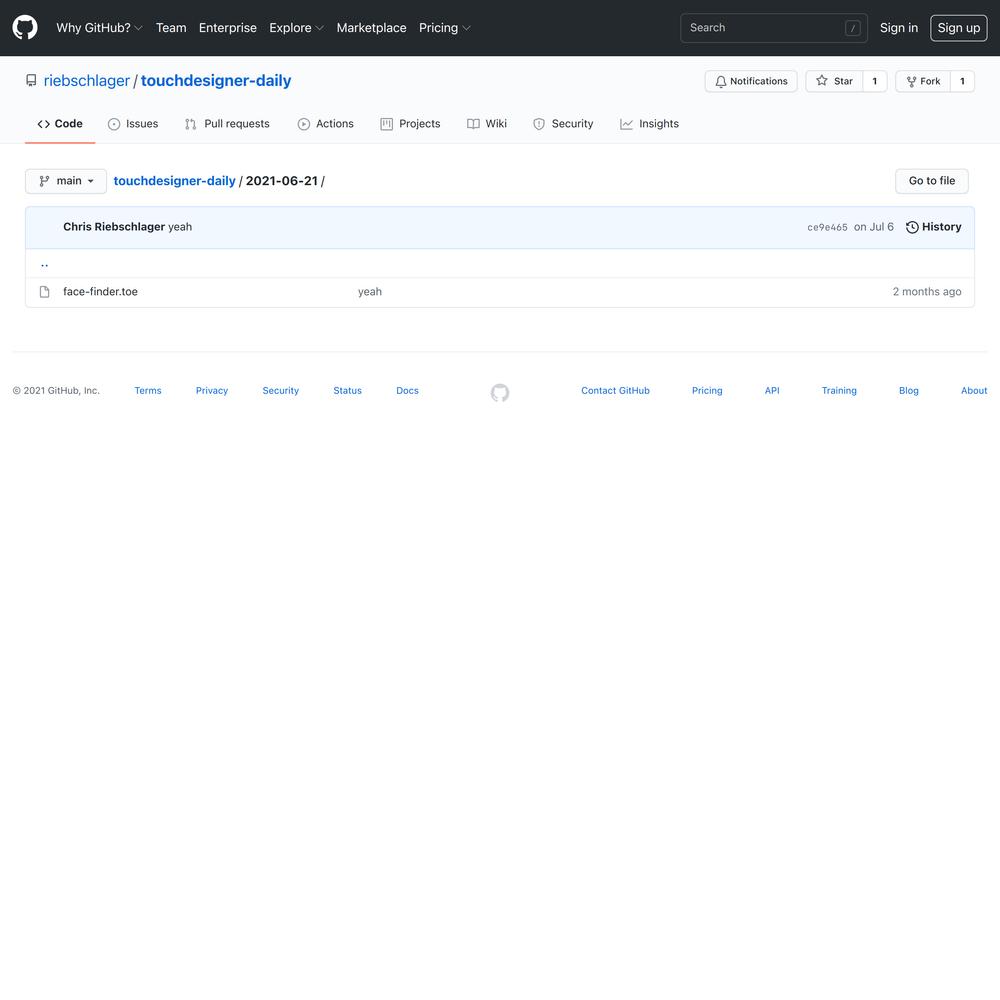Click the Go to file button
This screenshot has height=1000, width=1000.
(x=931, y=181)
